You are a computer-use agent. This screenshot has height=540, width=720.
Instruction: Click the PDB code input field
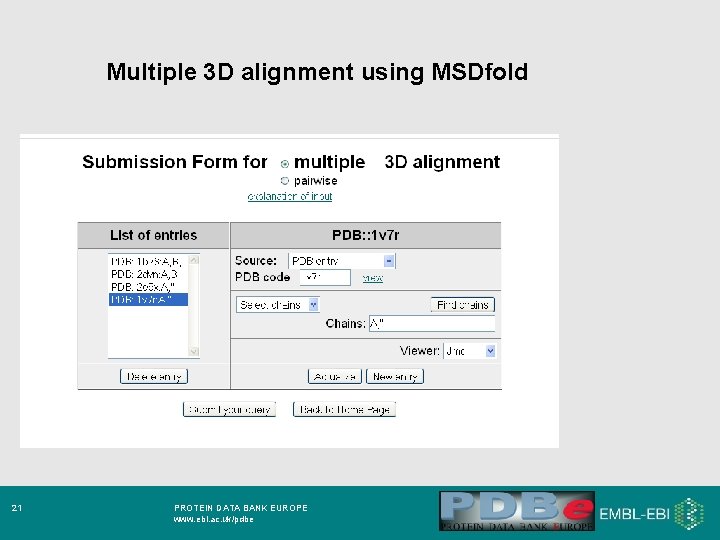(x=325, y=277)
